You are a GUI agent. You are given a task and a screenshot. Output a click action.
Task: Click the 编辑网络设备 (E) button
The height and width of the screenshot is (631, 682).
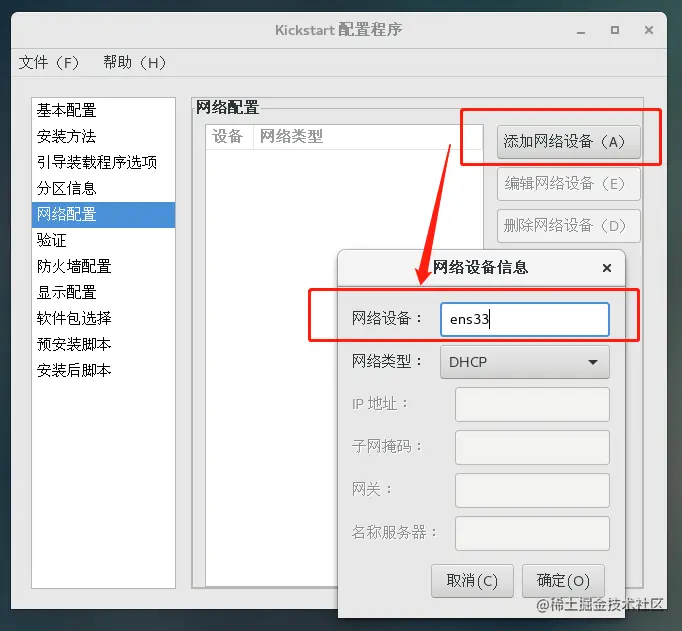click(568, 184)
